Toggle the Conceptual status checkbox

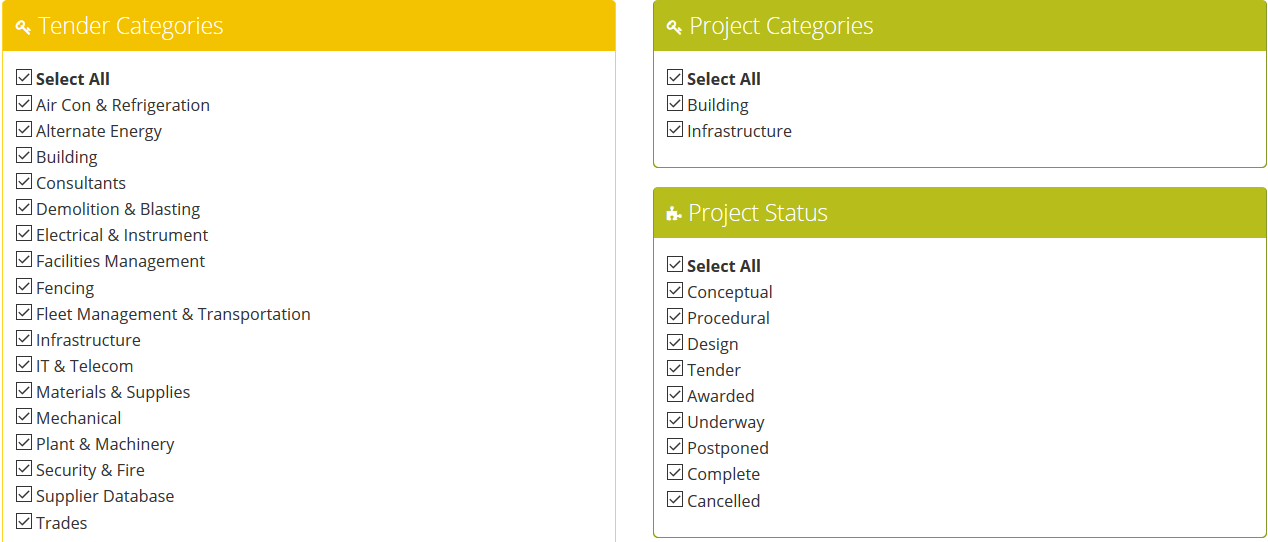point(675,290)
